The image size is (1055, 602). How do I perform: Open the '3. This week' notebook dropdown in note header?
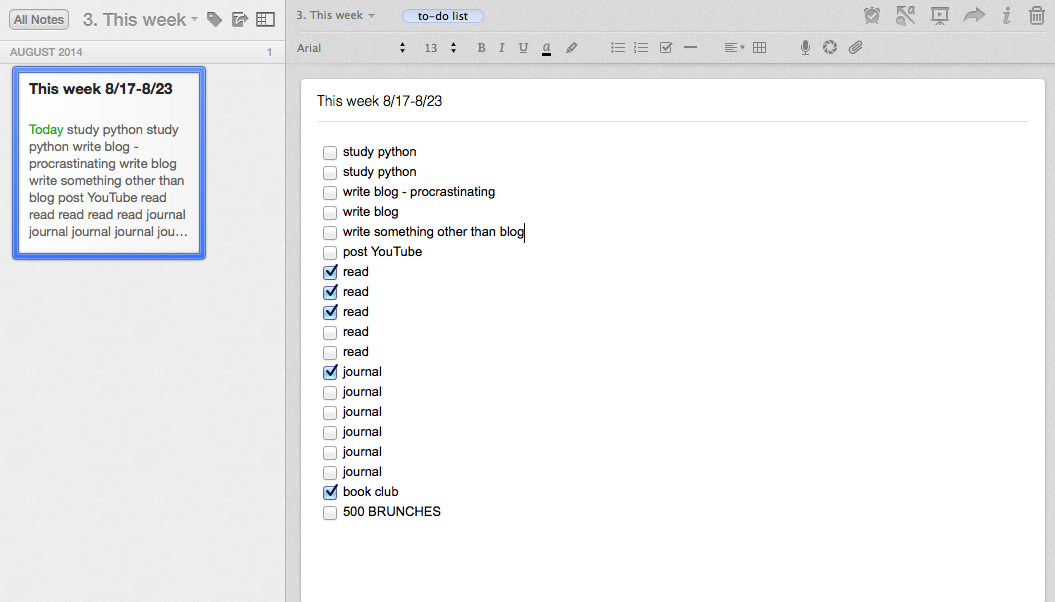coord(336,16)
